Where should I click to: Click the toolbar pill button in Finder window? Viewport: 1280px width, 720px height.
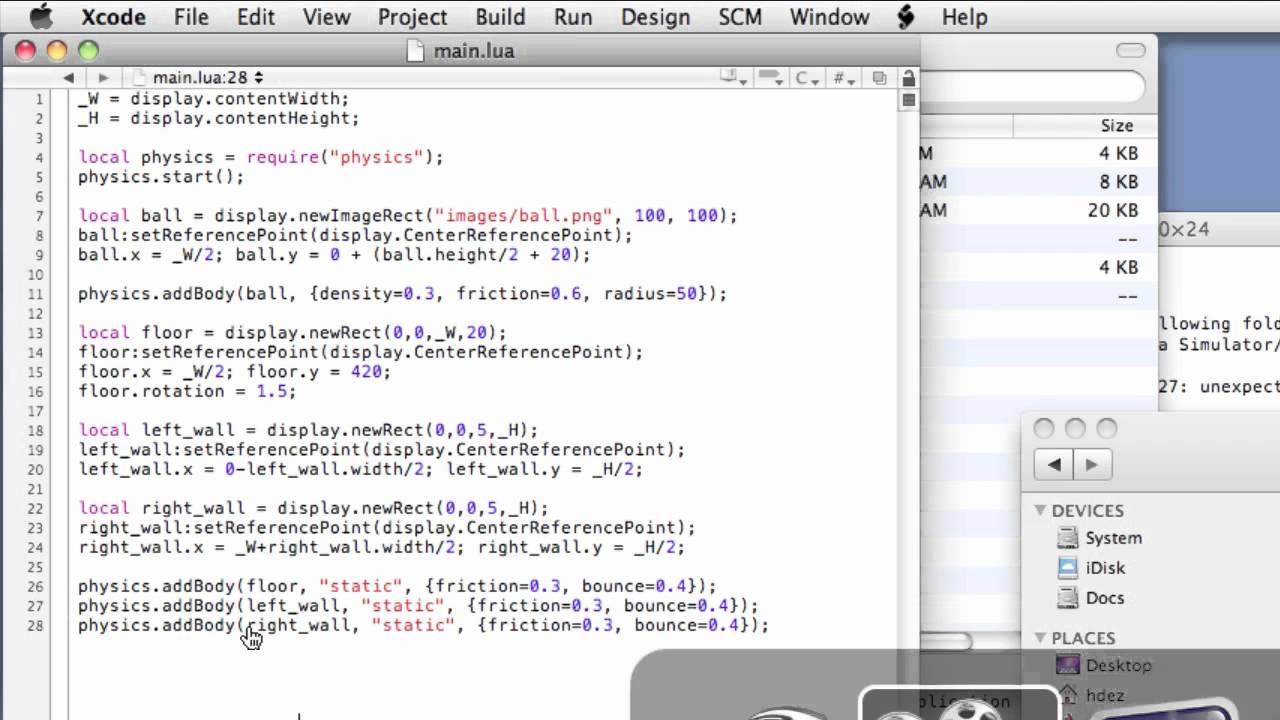click(x=1130, y=51)
